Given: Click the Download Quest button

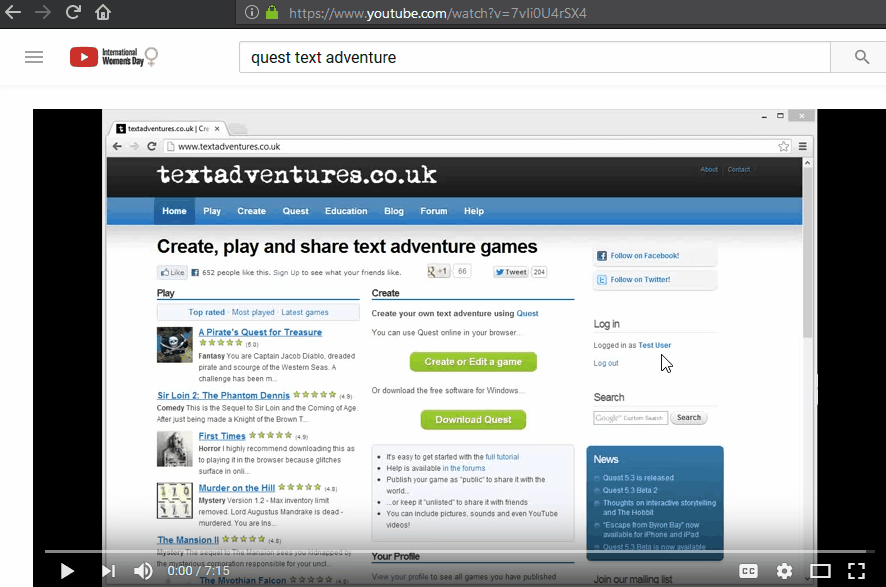Looking at the screenshot, I should pyautogui.click(x=473, y=420).
